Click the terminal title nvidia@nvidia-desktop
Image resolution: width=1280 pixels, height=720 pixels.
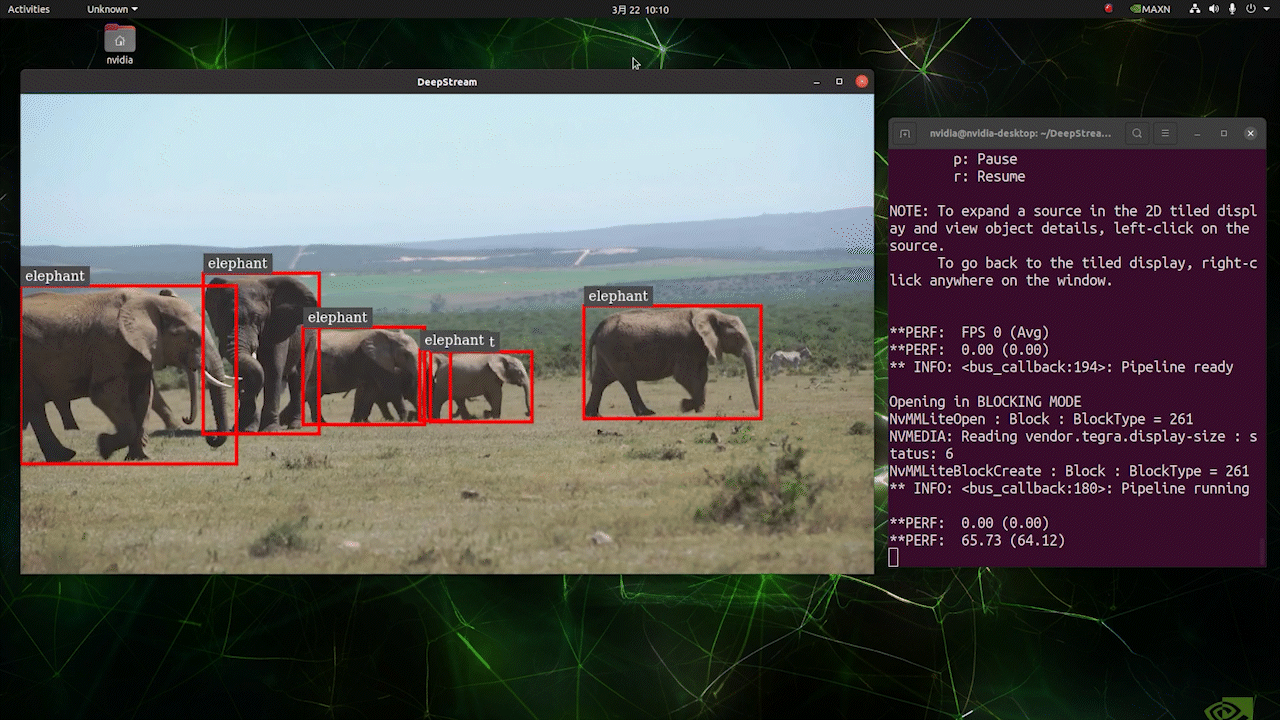coord(1020,133)
